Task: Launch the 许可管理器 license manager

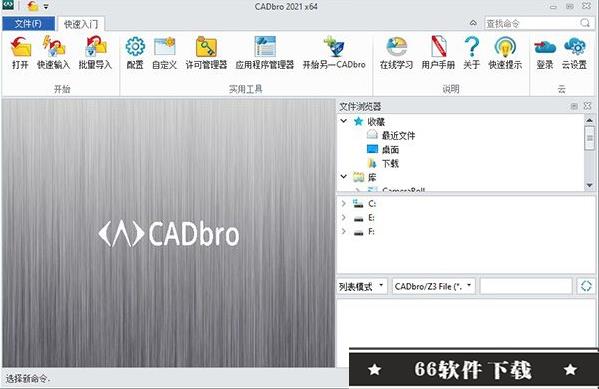Action: (206, 47)
